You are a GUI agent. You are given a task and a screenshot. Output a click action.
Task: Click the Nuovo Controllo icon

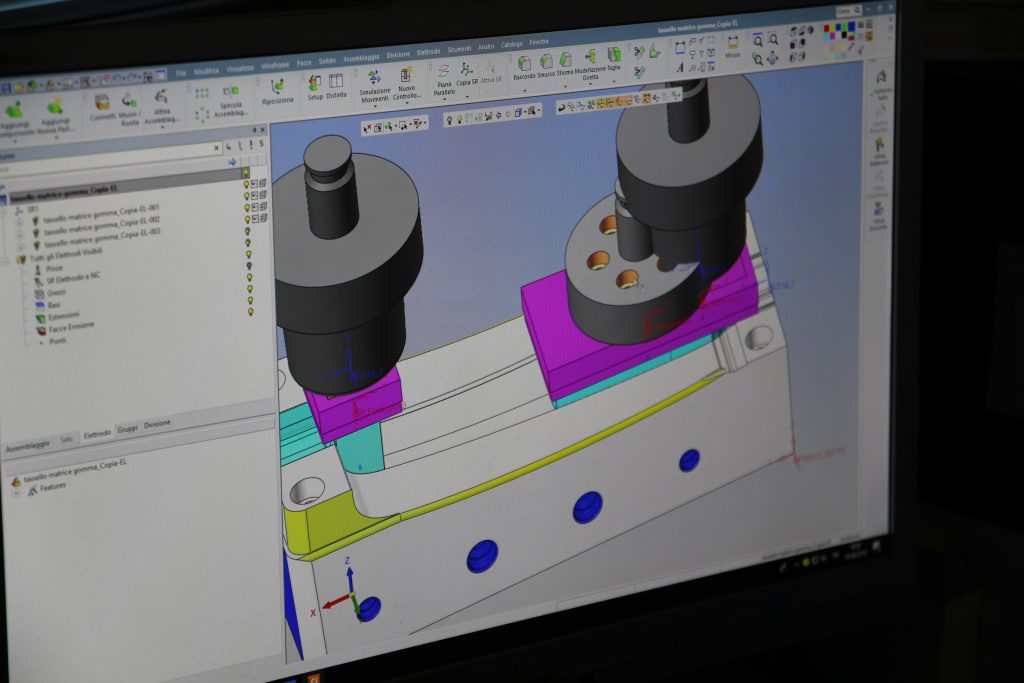[x=406, y=75]
